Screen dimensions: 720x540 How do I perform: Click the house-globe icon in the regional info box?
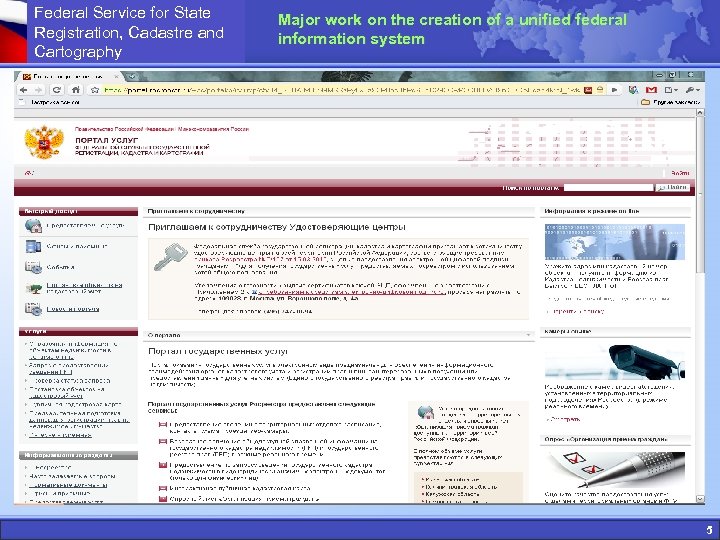click(x=426, y=412)
